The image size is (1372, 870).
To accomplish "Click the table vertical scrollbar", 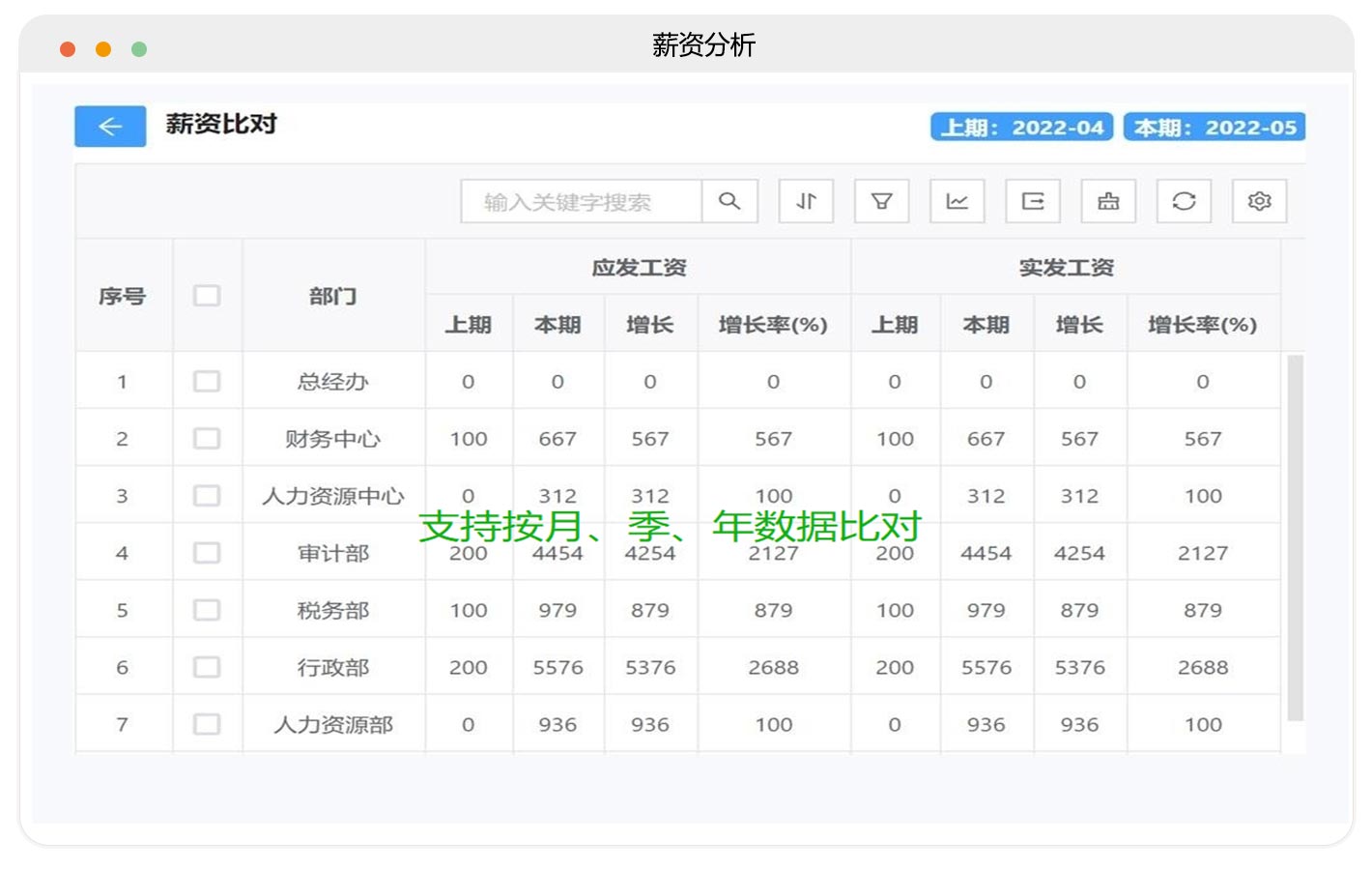I will [1296, 537].
